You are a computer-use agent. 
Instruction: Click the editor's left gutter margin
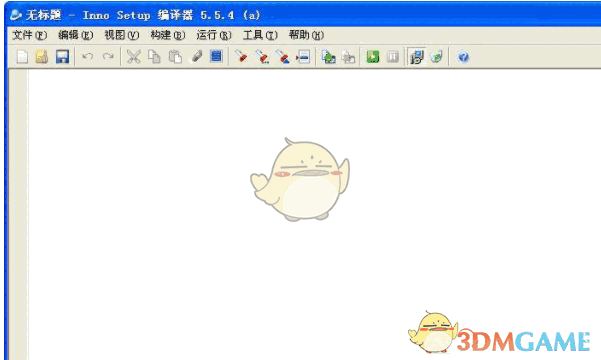pyautogui.click(x=18, y=215)
